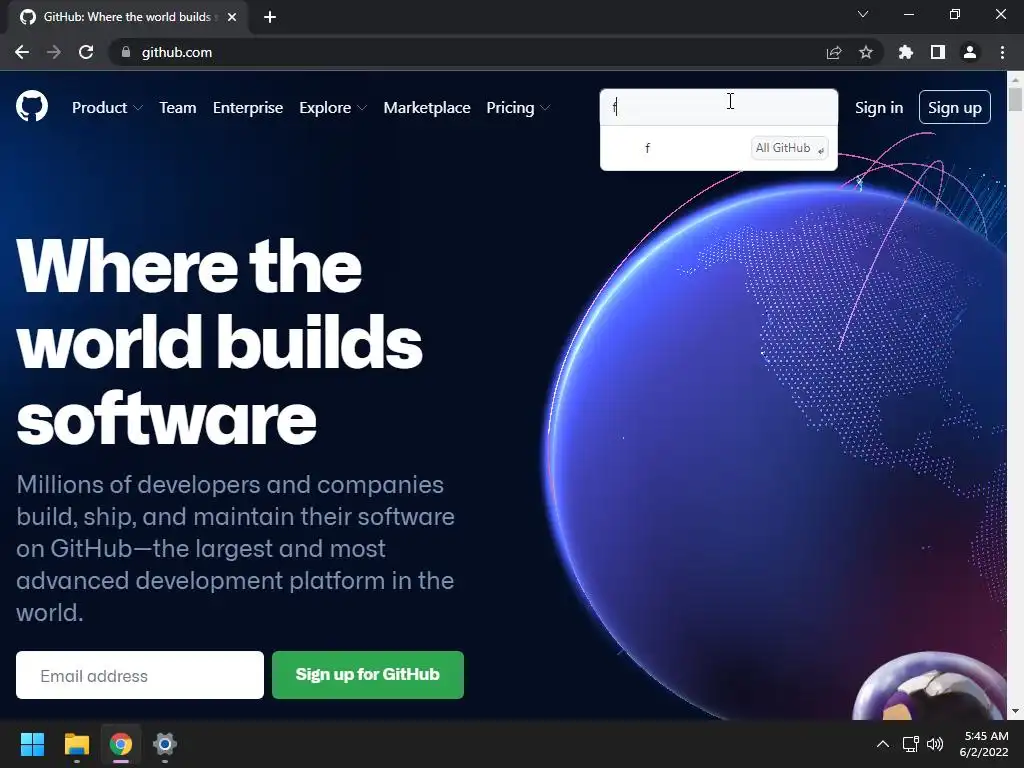Open the tab search chevron
The image size is (1024, 768).
coord(863,14)
